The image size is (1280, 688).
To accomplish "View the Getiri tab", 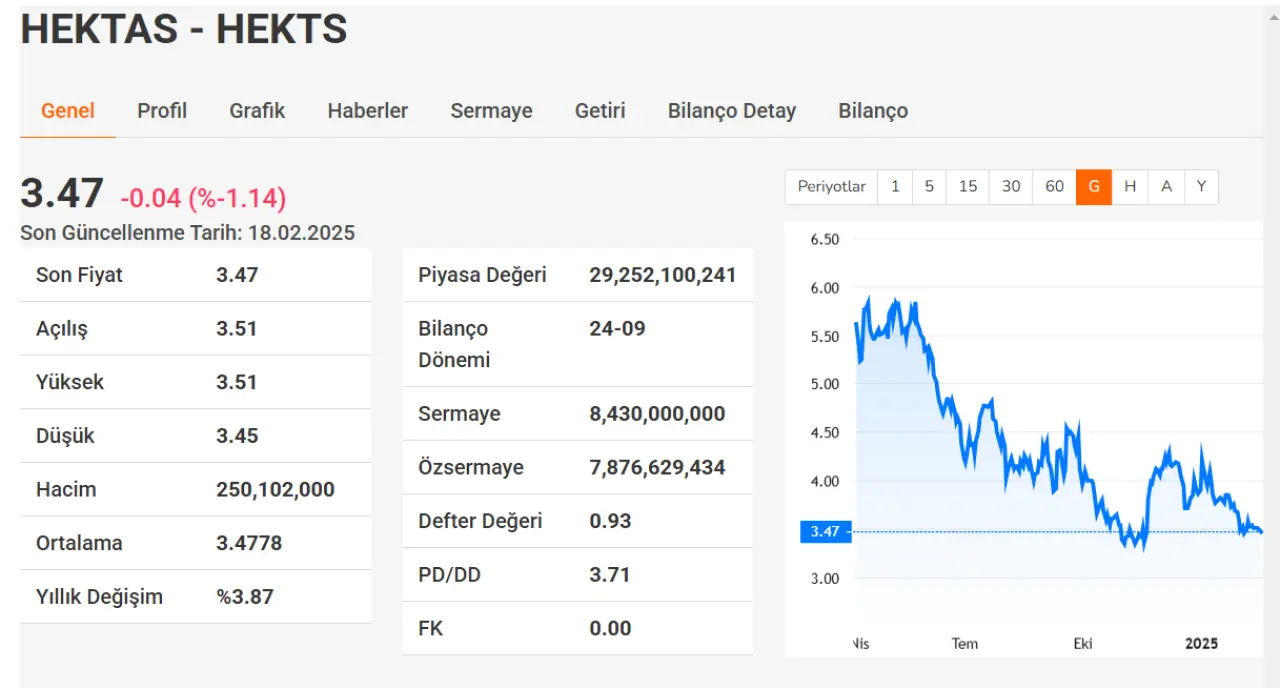I will coord(600,111).
